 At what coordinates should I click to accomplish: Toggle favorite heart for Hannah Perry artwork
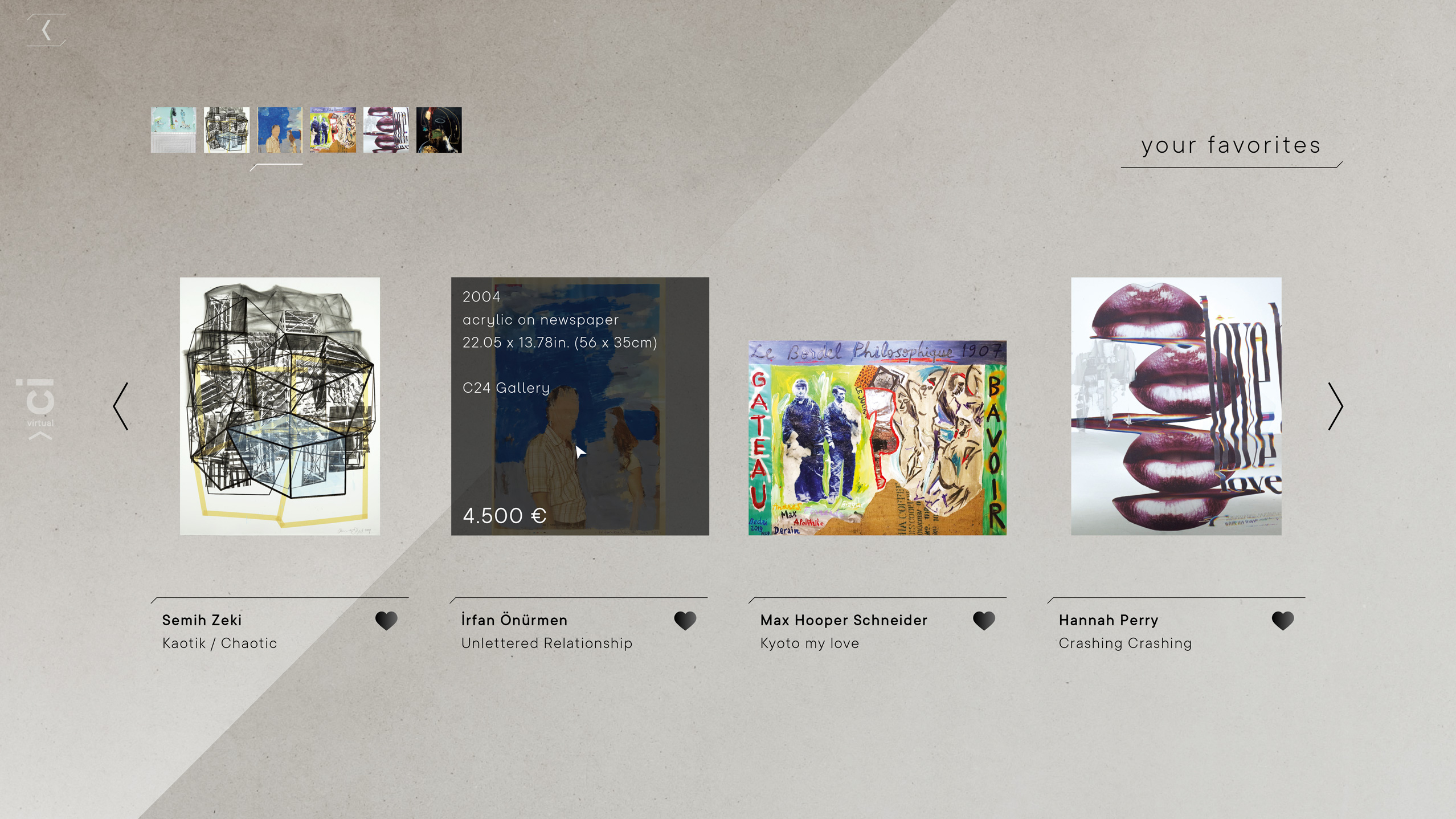[x=1283, y=620]
